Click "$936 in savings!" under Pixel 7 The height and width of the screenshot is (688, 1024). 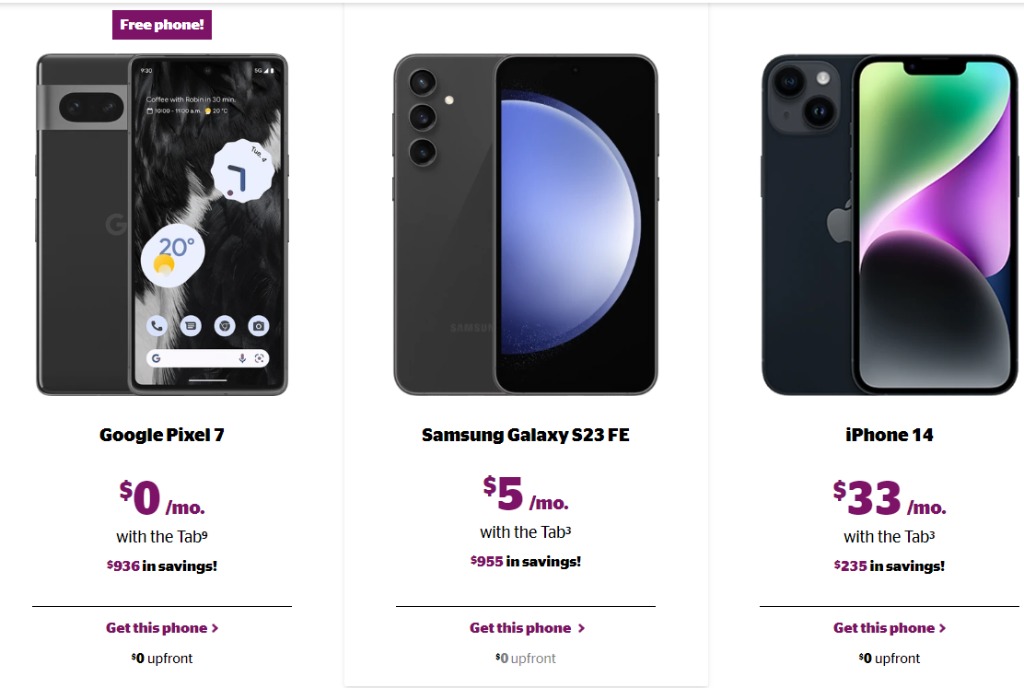[162, 566]
